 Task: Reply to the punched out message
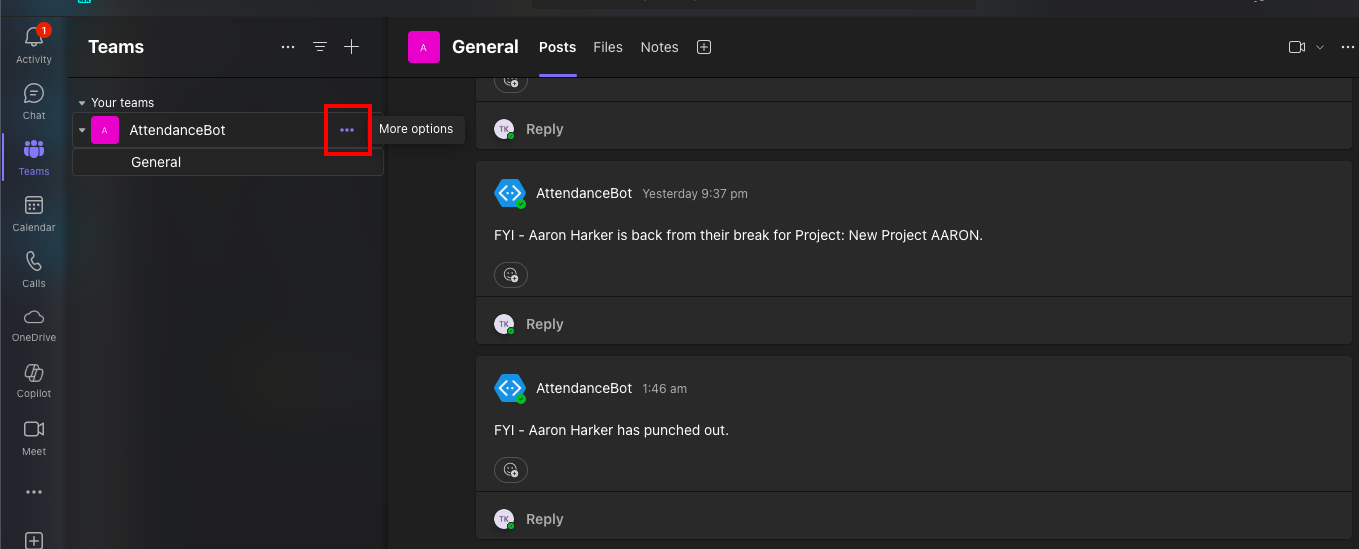point(545,519)
